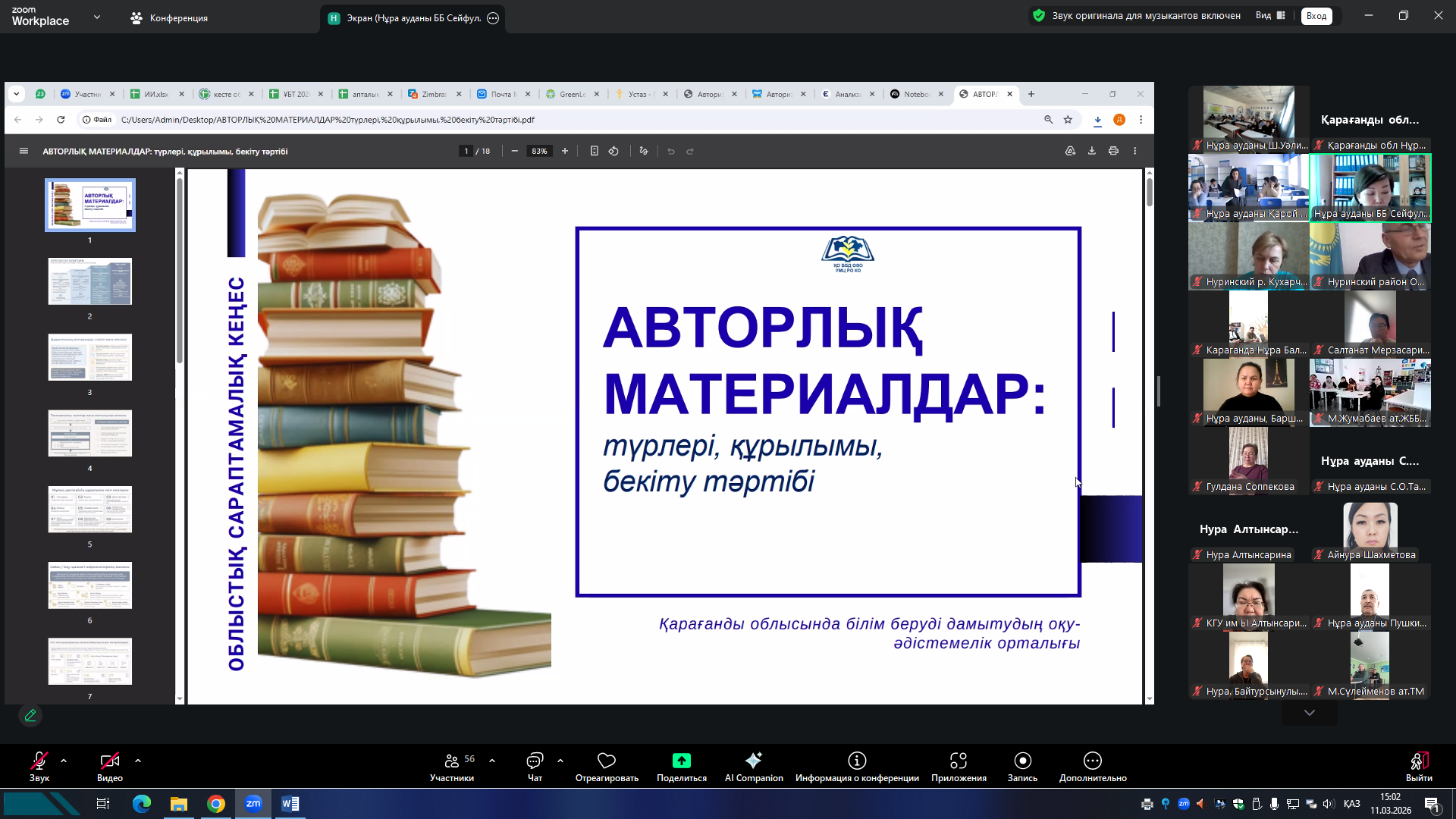1456x819 pixels.
Task: Turn on camera with Видео button
Action: pyautogui.click(x=109, y=761)
